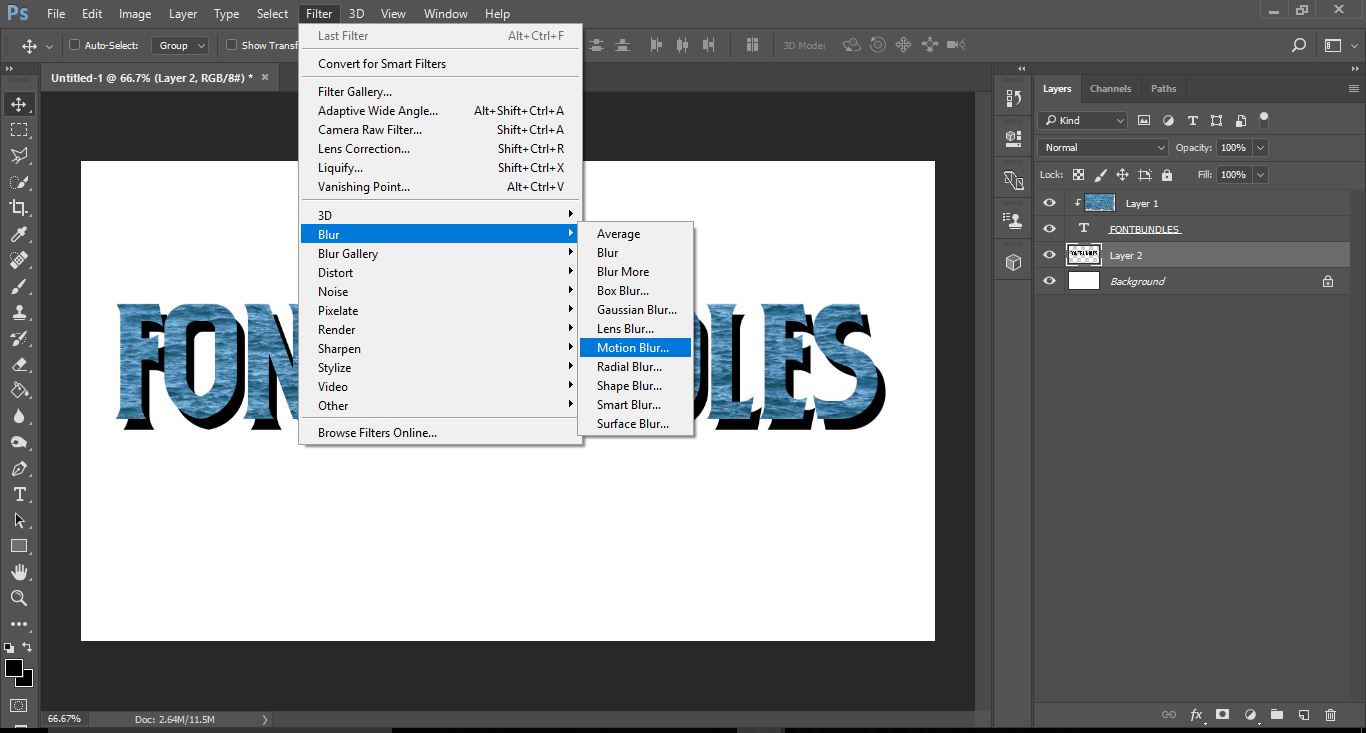
Task: Select the Path Selection tool
Action: (19, 520)
